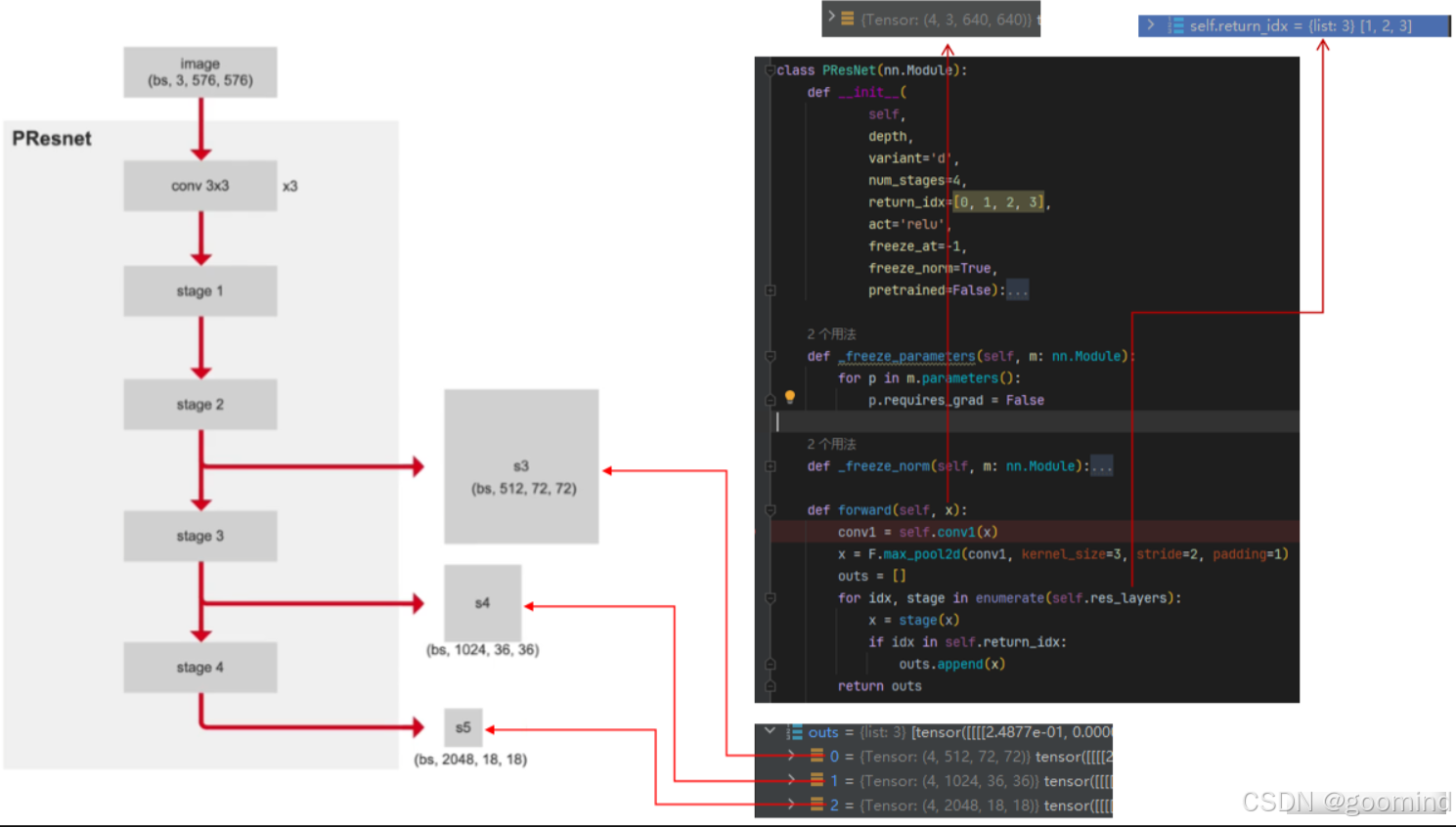Expand folded __init__ body ellipsis

[1017, 290]
